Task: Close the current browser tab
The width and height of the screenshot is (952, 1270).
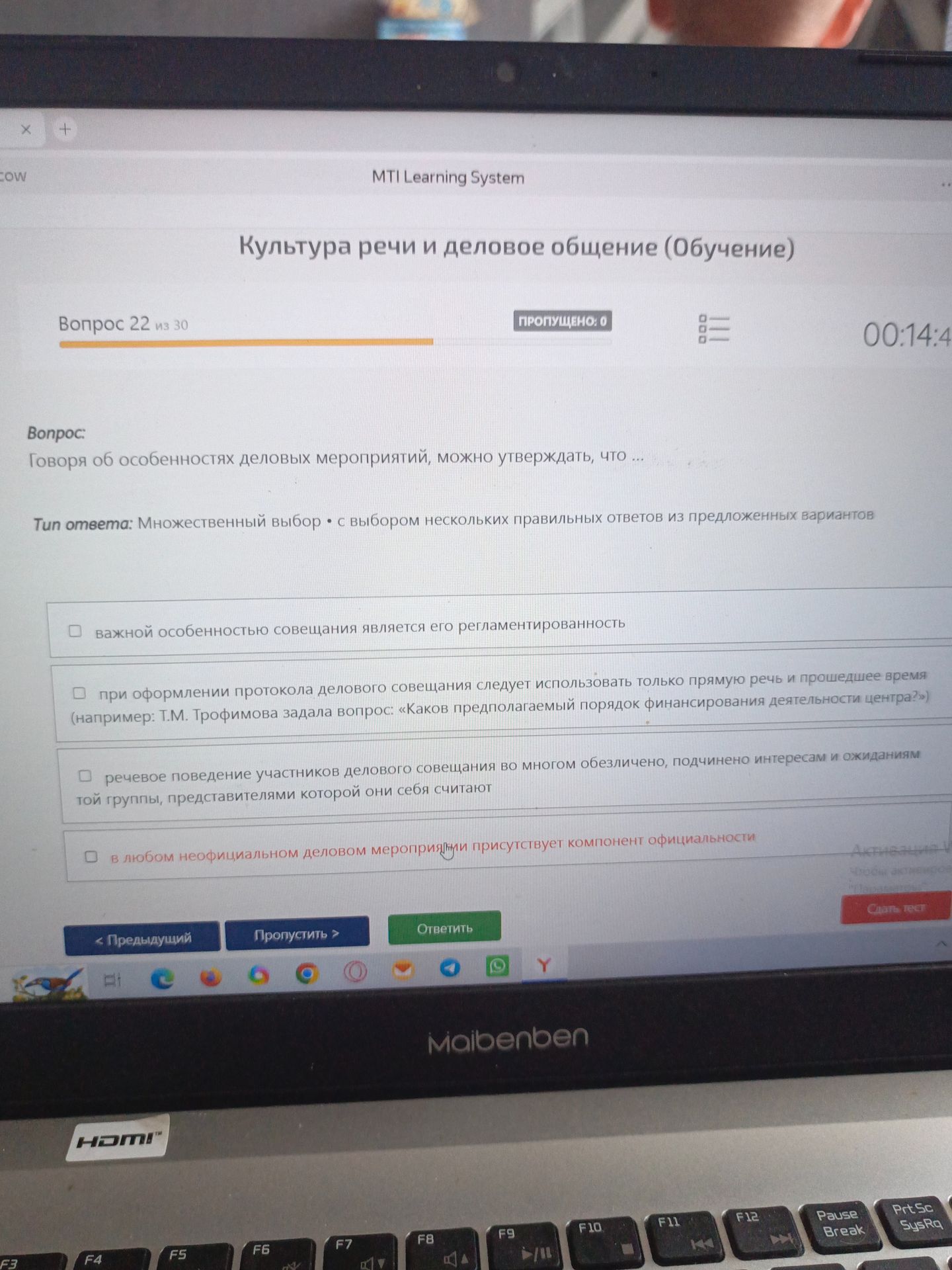Action: (x=26, y=130)
